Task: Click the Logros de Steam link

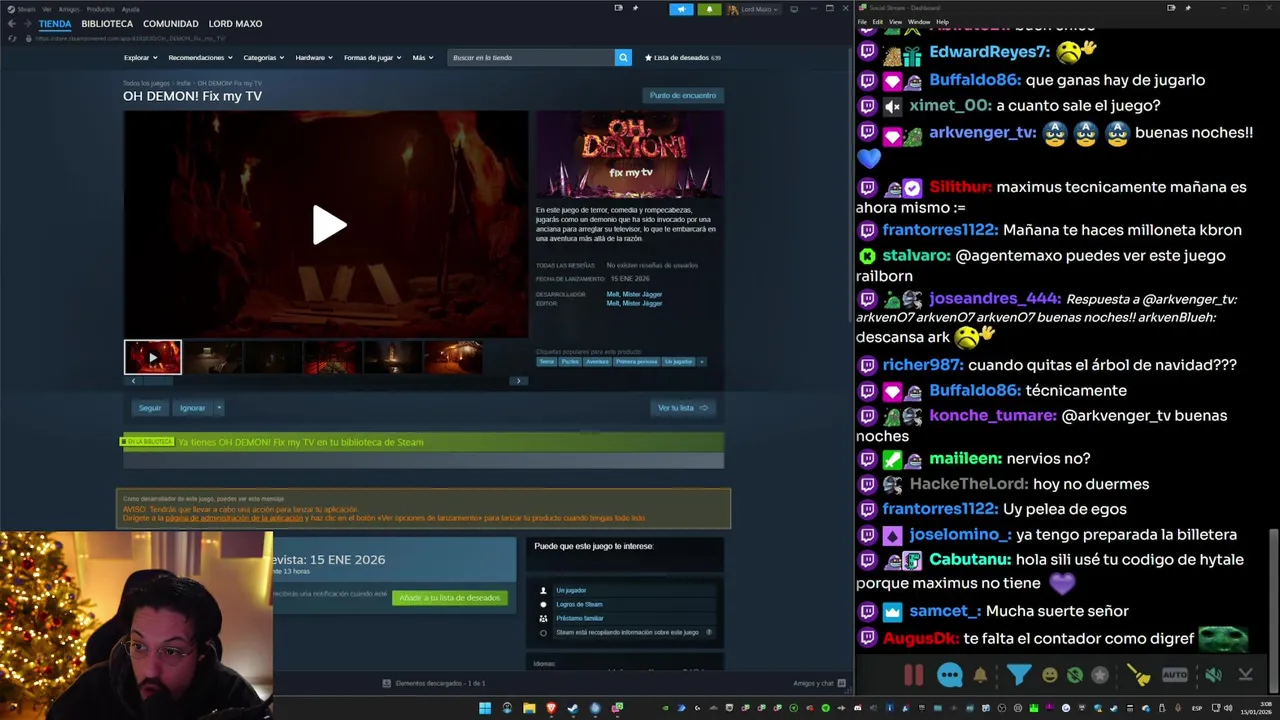Action: [579, 604]
